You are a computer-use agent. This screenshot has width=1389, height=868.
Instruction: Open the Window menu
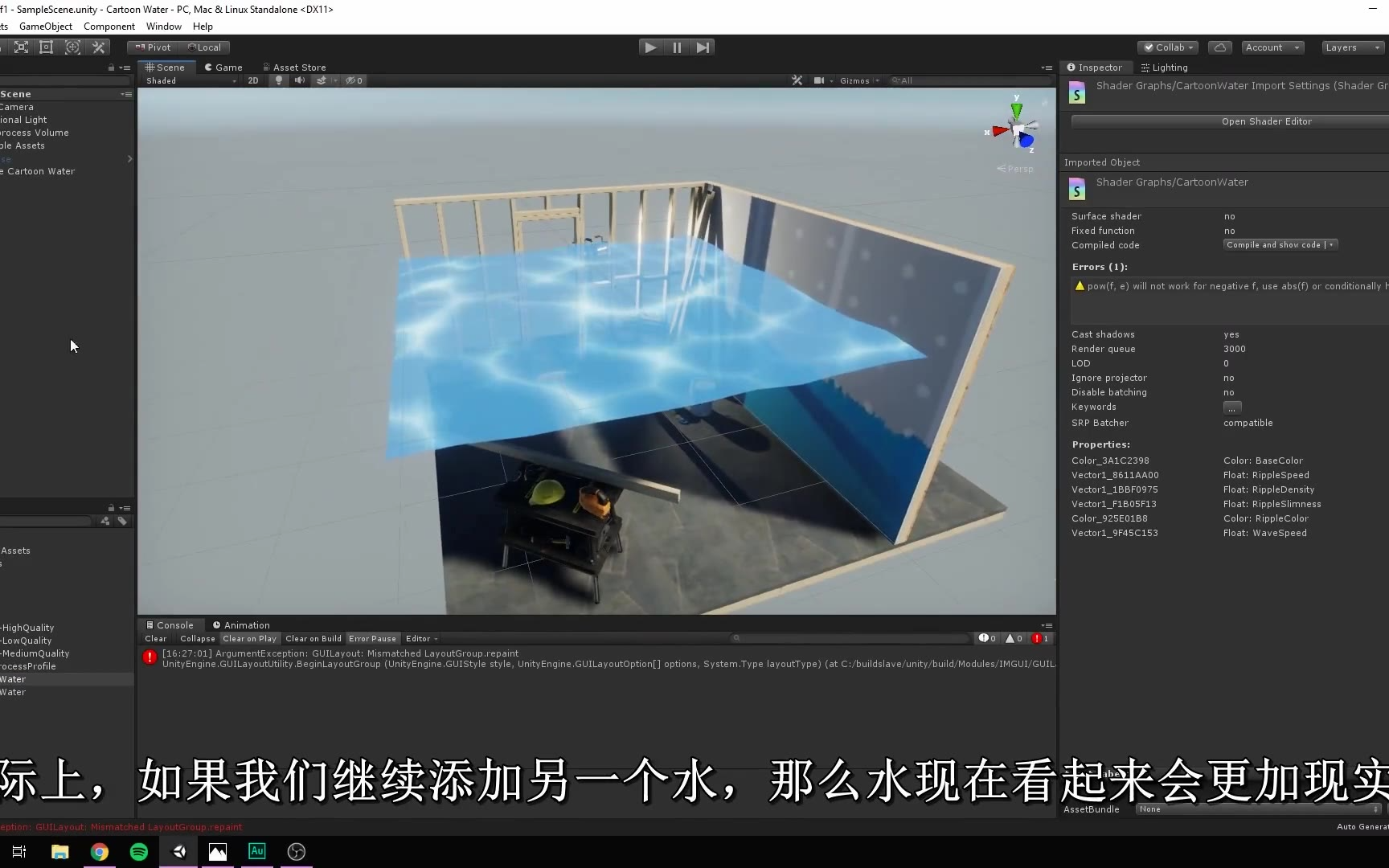164,27
